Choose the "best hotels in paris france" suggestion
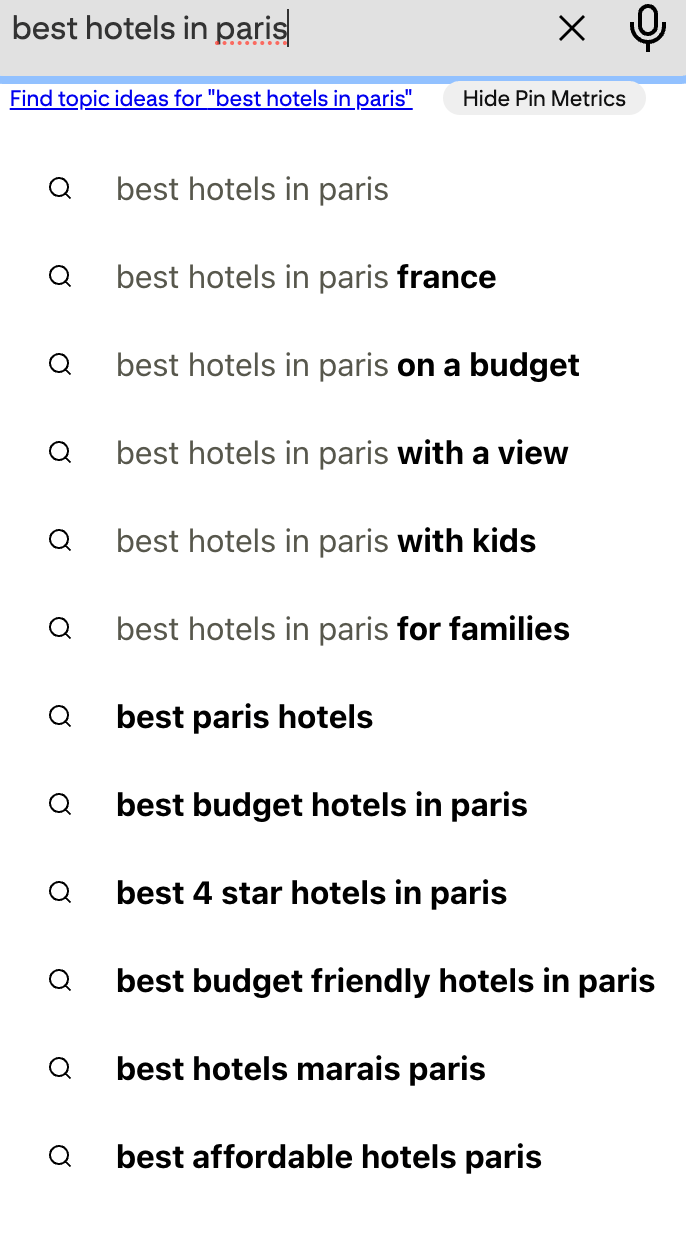 click(306, 277)
